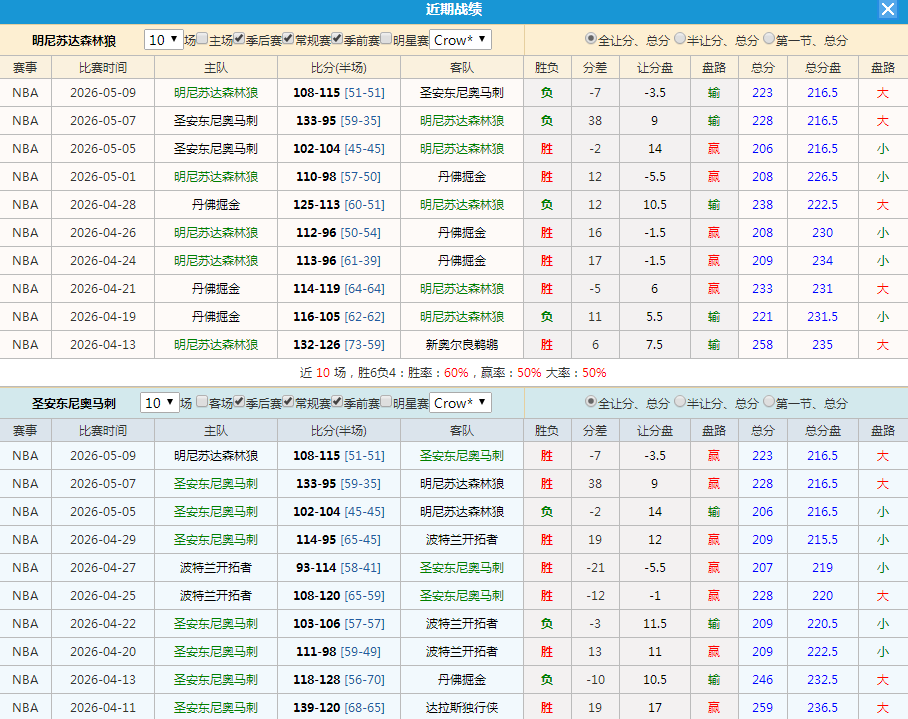
Task: Click total line 215.5
Action: 822,540
